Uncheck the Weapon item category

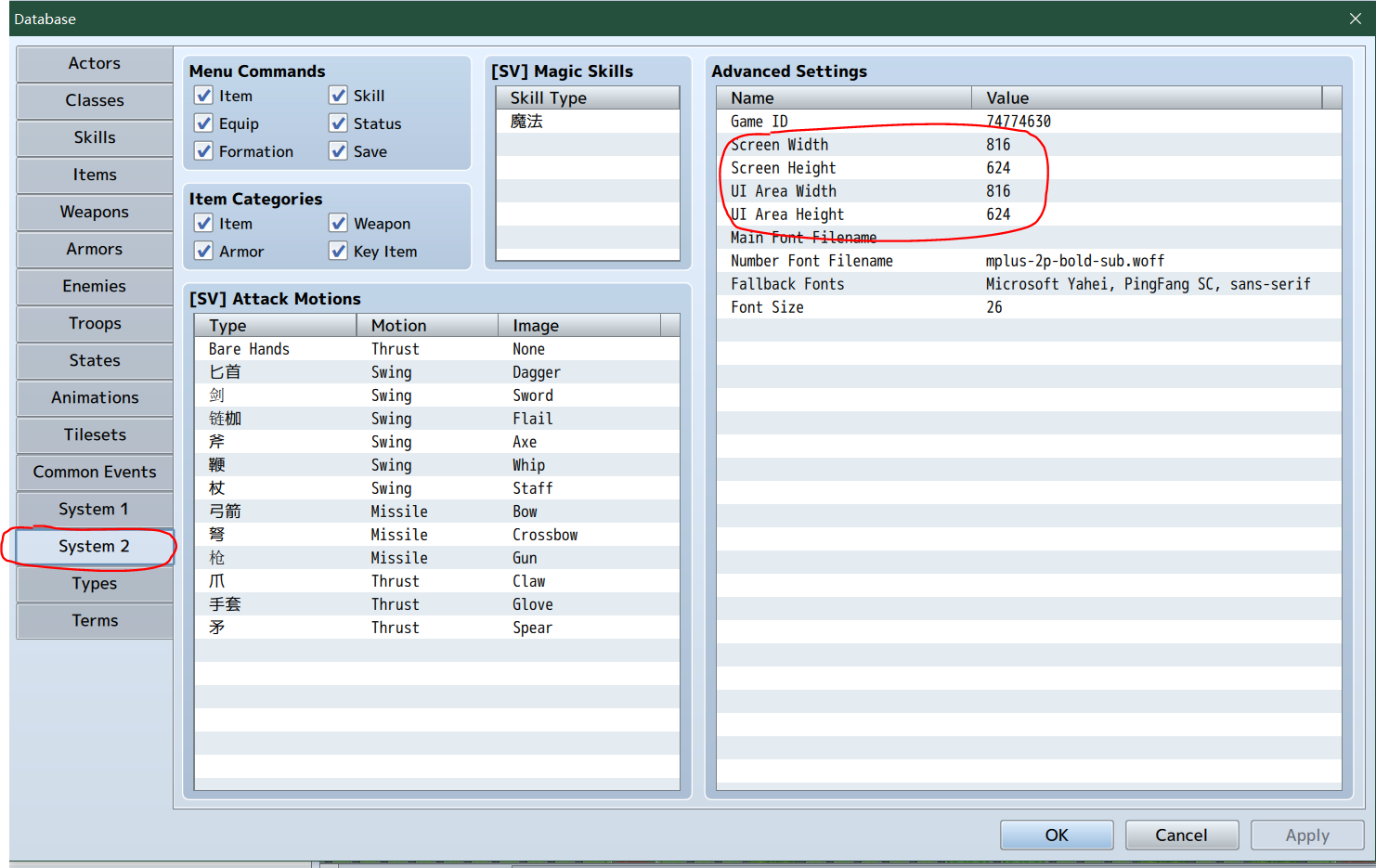[x=338, y=224]
